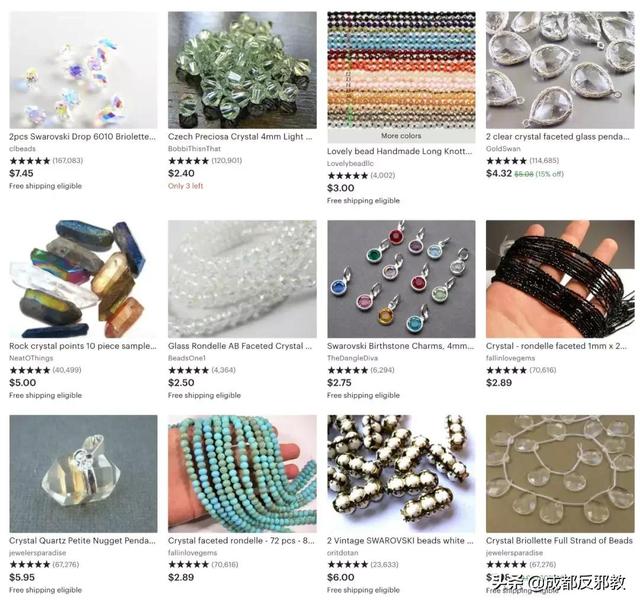Visit the BobbiThisnThat shop link

(x=194, y=149)
